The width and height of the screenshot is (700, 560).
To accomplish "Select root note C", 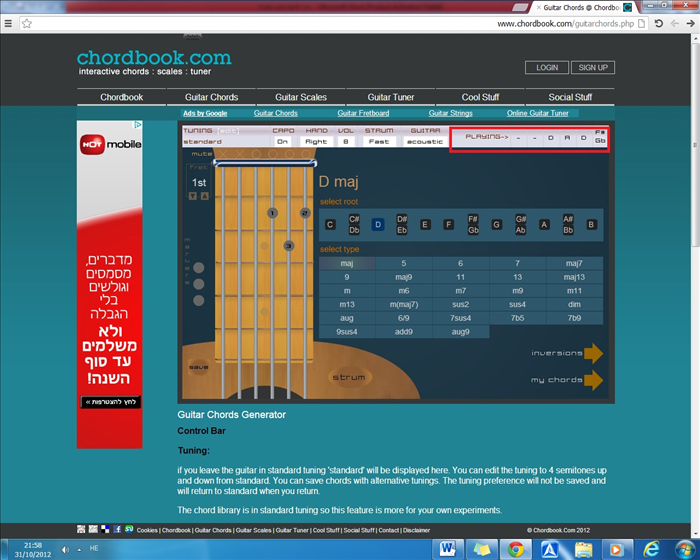I will (330, 225).
